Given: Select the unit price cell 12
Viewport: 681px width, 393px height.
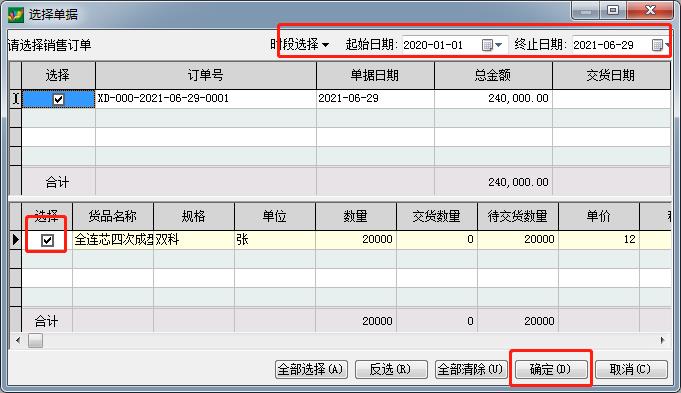Looking at the screenshot, I should point(598,240).
